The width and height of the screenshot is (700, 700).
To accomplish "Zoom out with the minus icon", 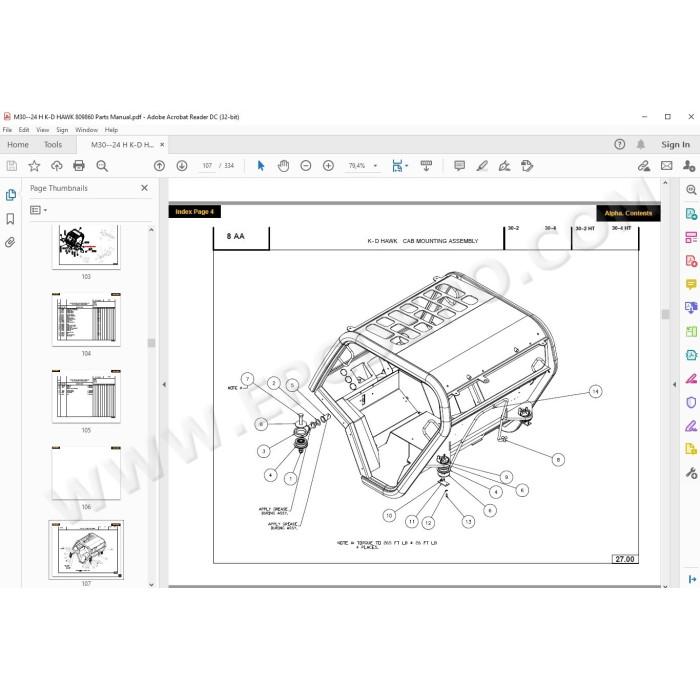I will pyautogui.click(x=306, y=166).
